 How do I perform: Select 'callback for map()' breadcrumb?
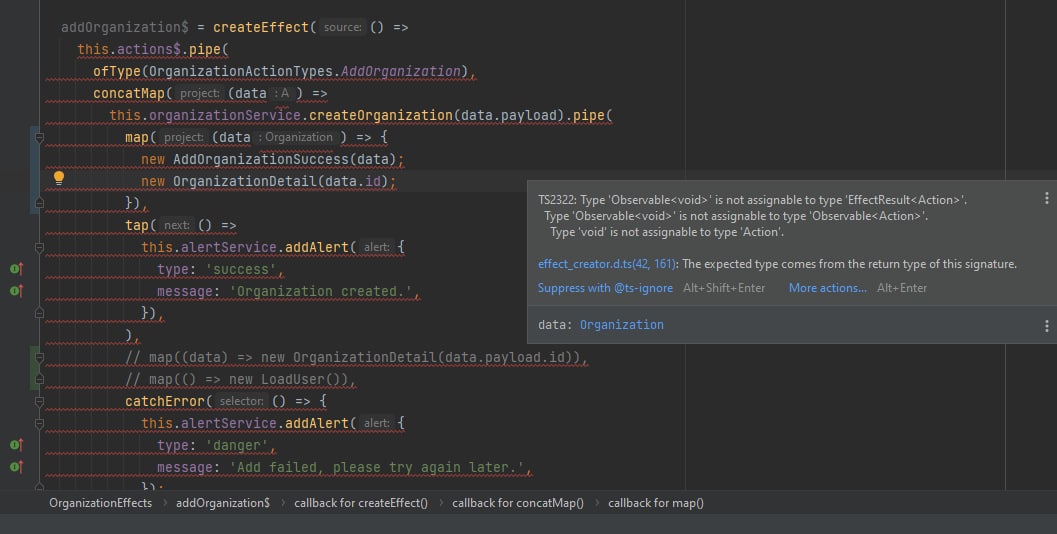click(656, 503)
